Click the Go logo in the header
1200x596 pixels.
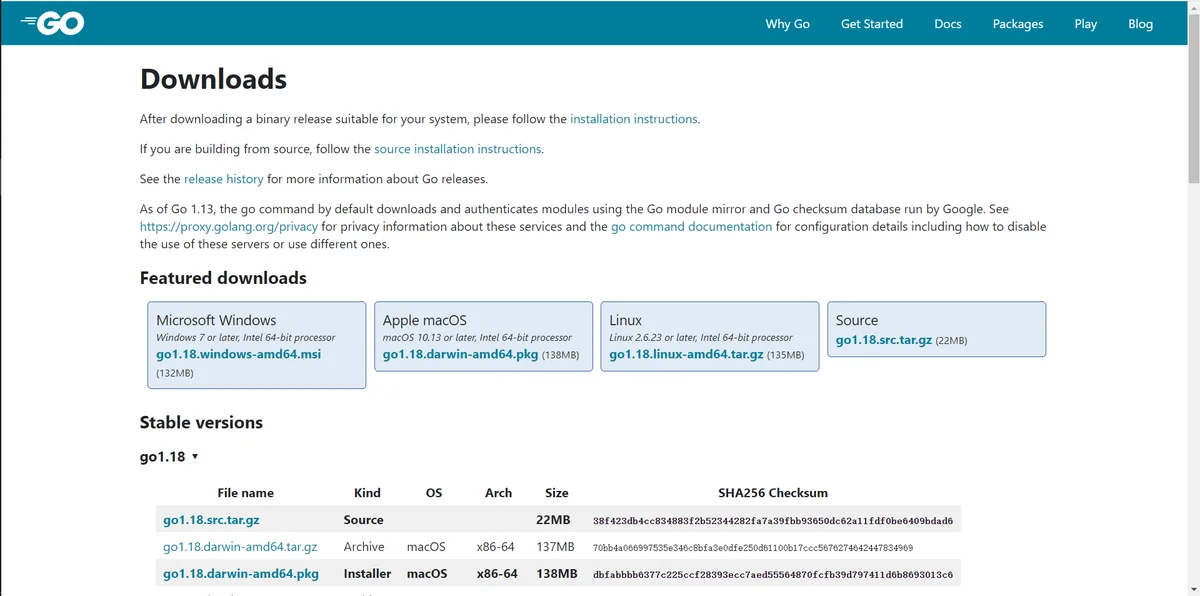[51, 22]
